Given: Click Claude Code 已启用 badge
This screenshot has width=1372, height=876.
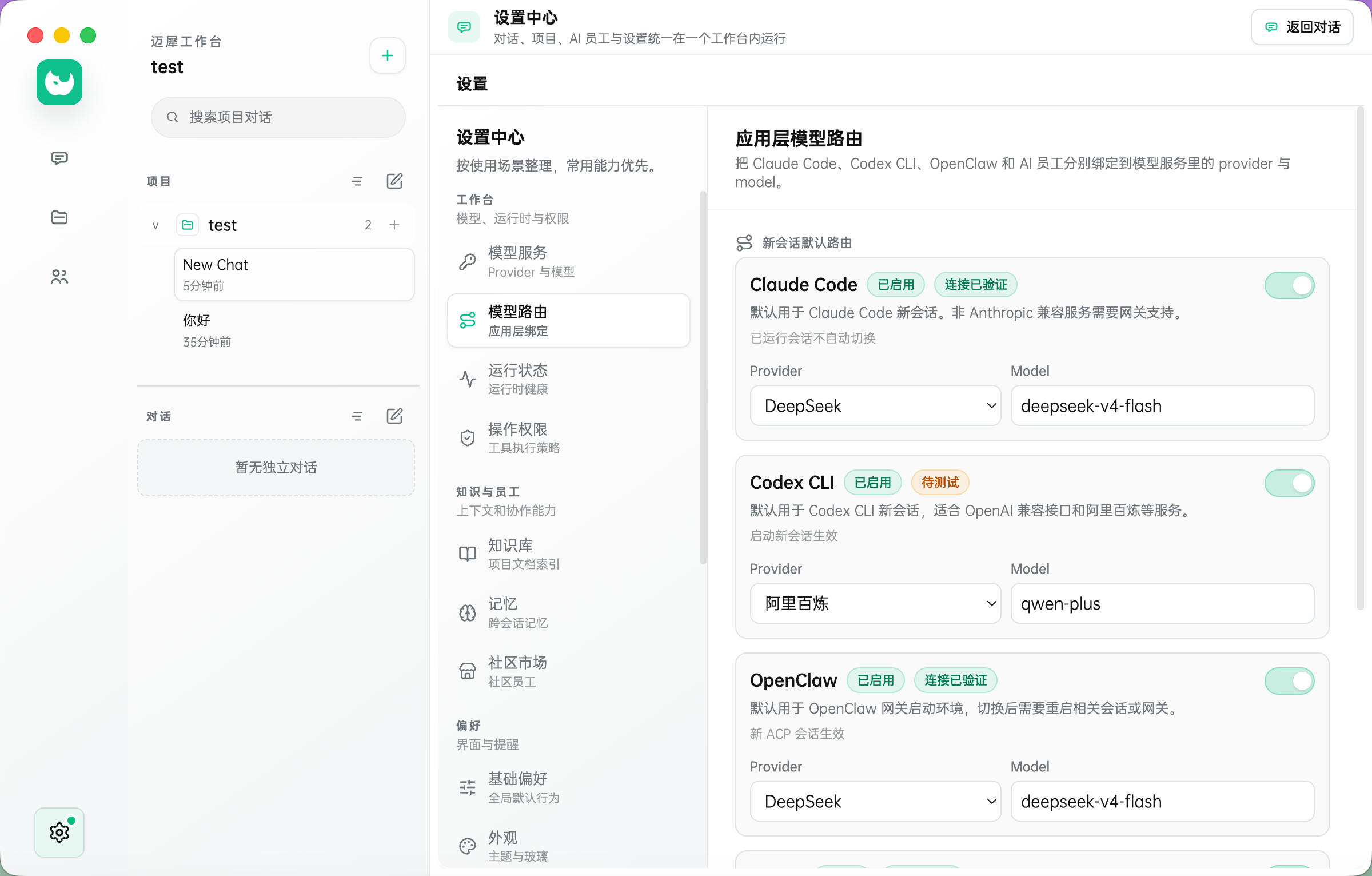Looking at the screenshot, I should pos(895,285).
